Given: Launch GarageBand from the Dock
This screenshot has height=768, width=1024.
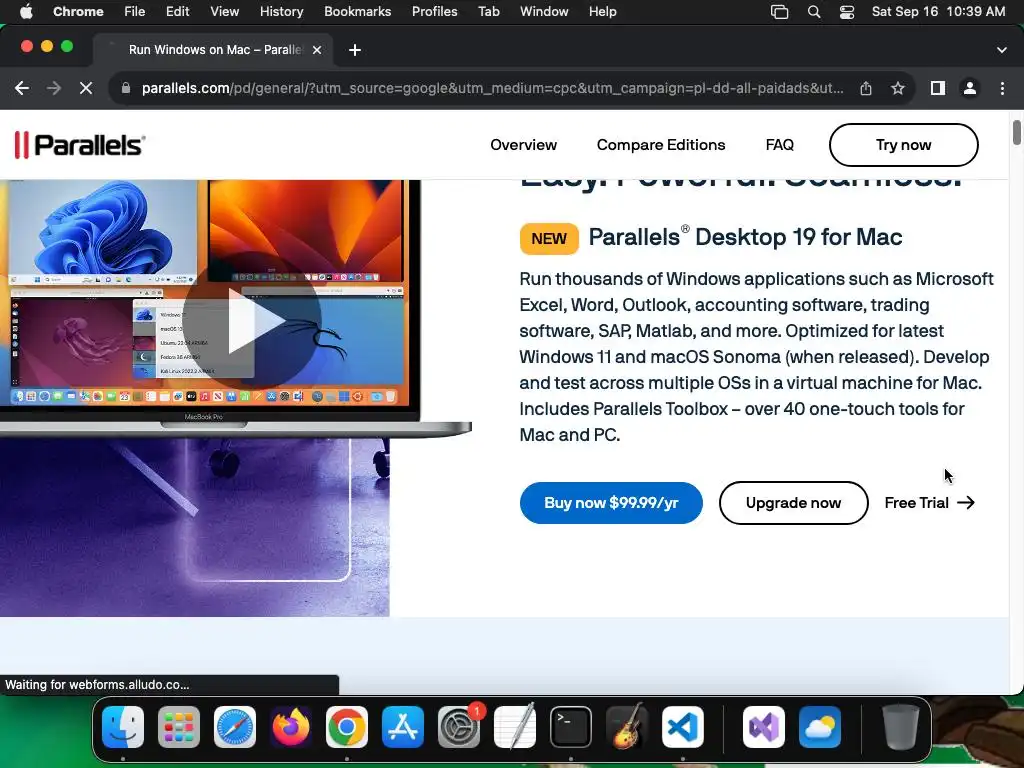Looking at the screenshot, I should click(627, 727).
